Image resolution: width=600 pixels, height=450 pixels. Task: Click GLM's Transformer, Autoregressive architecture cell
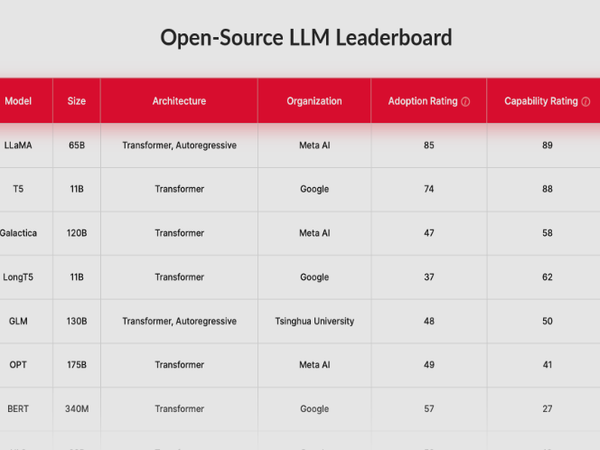pos(179,321)
